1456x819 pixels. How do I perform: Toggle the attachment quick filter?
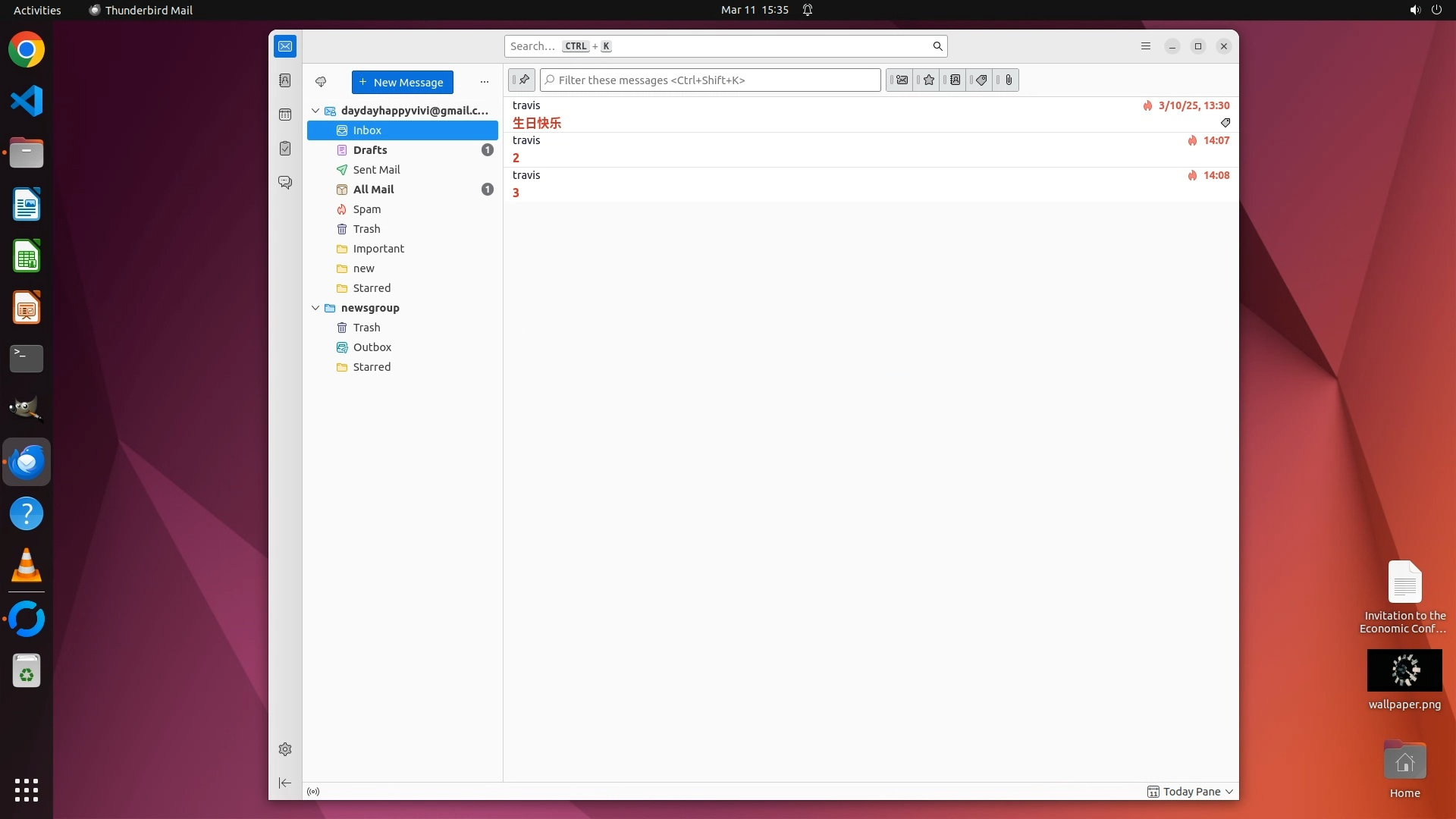(x=1008, y=80)
